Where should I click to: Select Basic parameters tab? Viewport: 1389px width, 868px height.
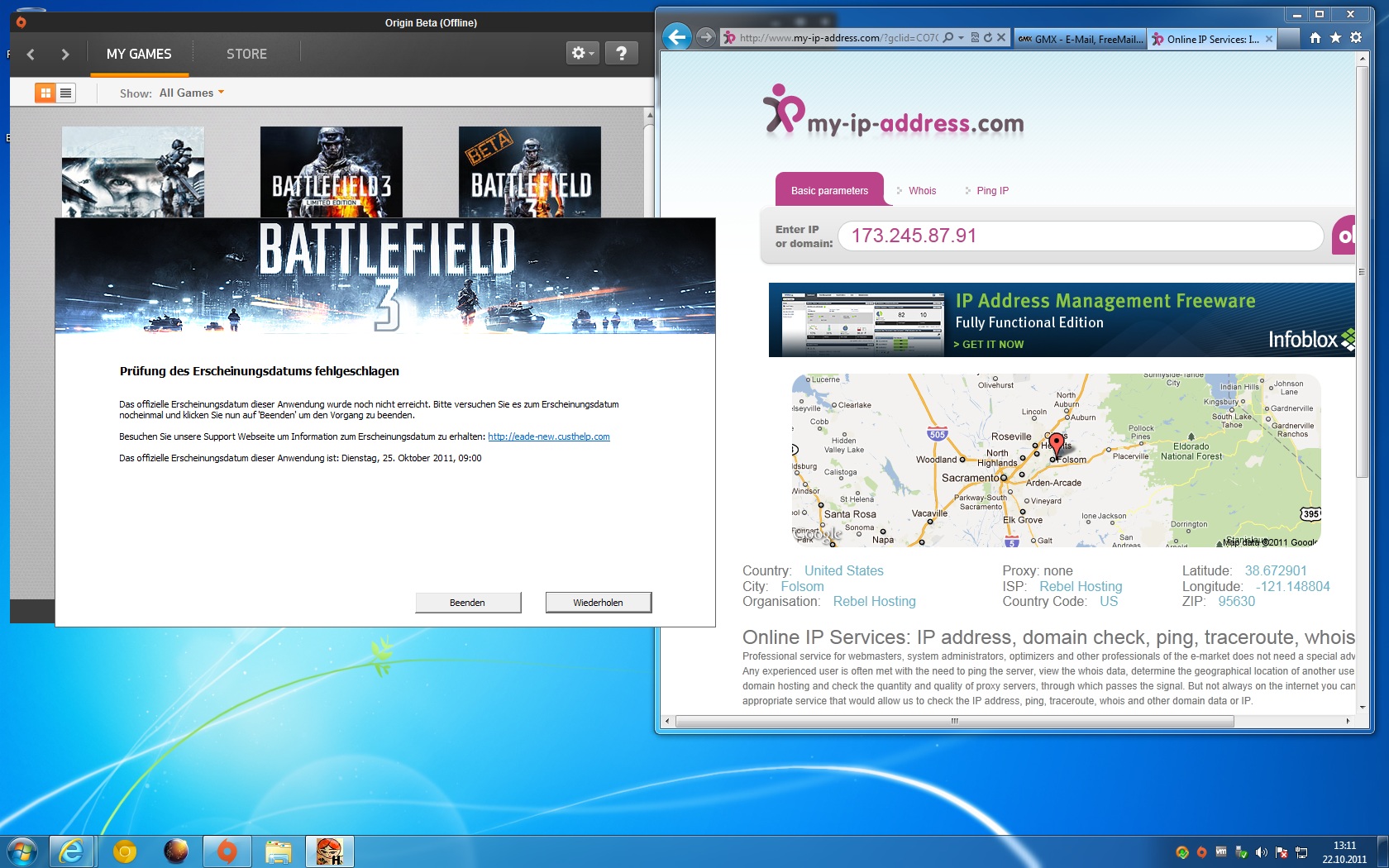[x=829, y=190]
